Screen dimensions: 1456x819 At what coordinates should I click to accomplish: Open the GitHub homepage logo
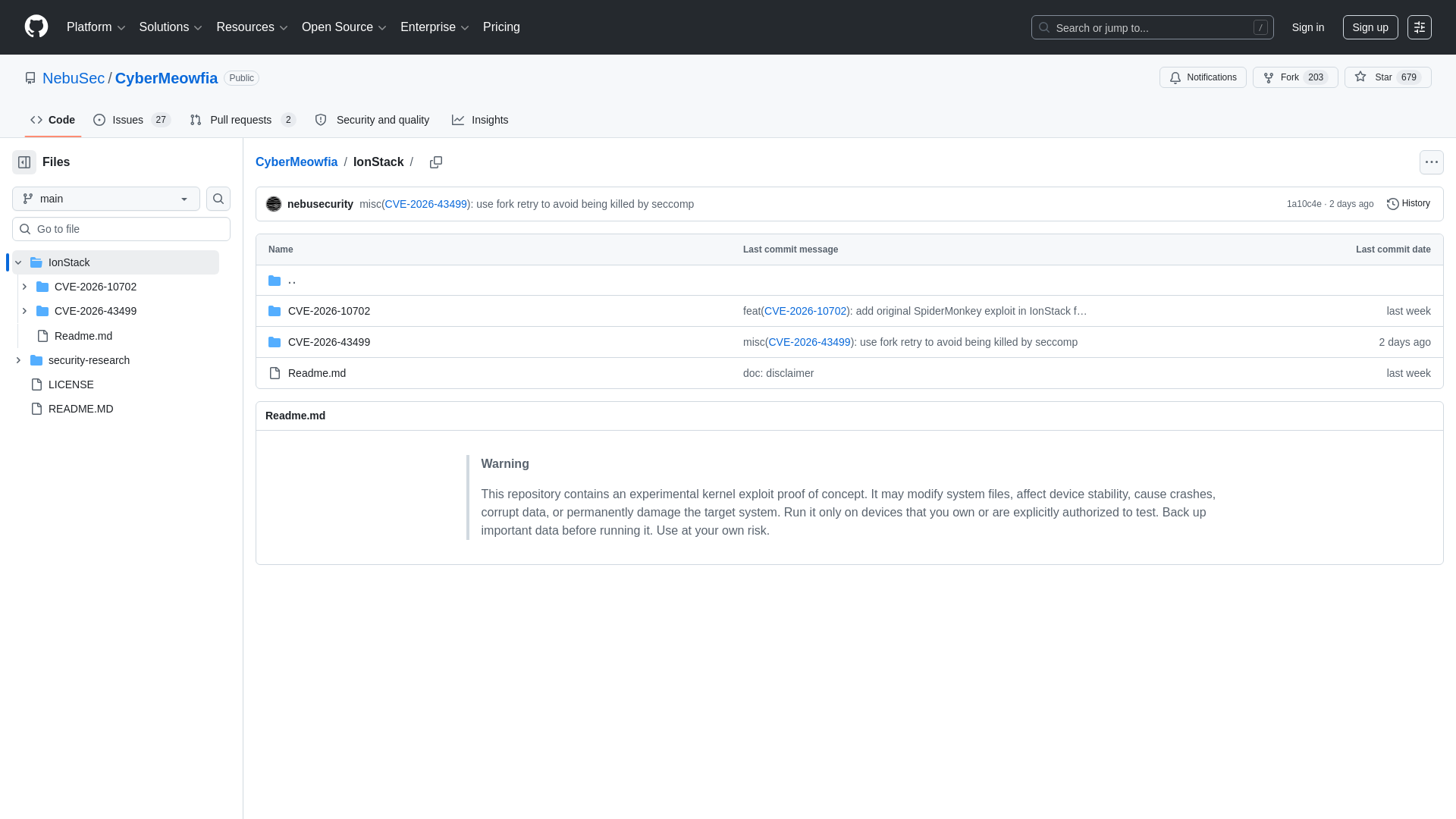pos(36,27)
